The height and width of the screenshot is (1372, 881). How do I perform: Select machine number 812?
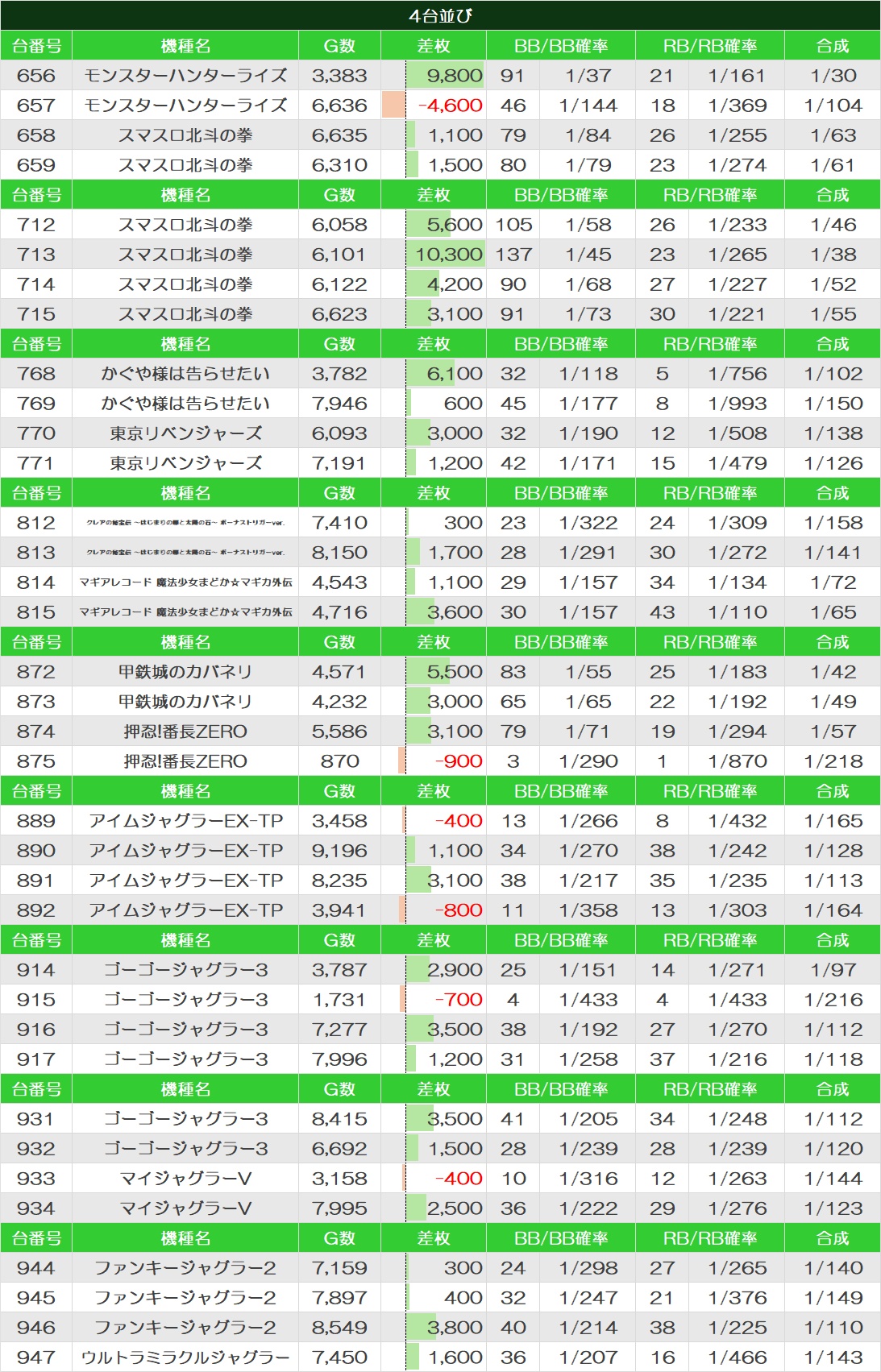[36, 523]
